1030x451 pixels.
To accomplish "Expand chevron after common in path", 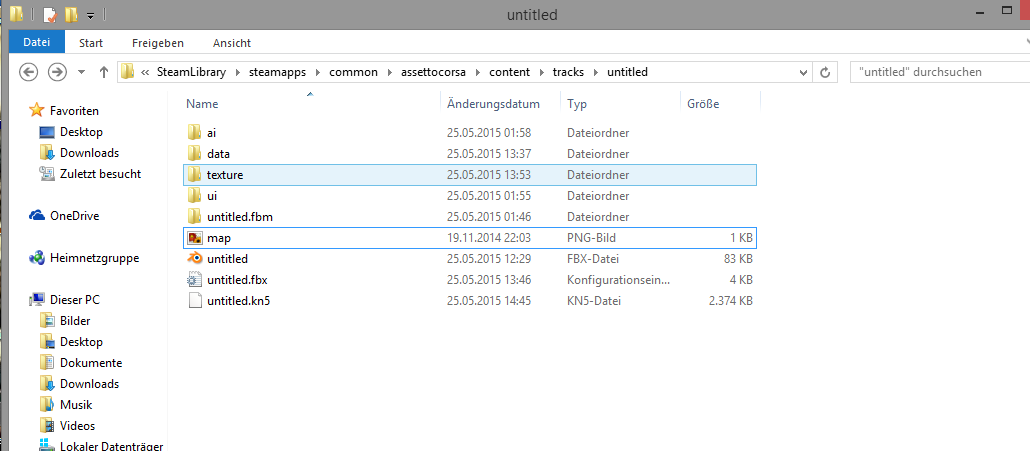I will (x=388, y=72).
